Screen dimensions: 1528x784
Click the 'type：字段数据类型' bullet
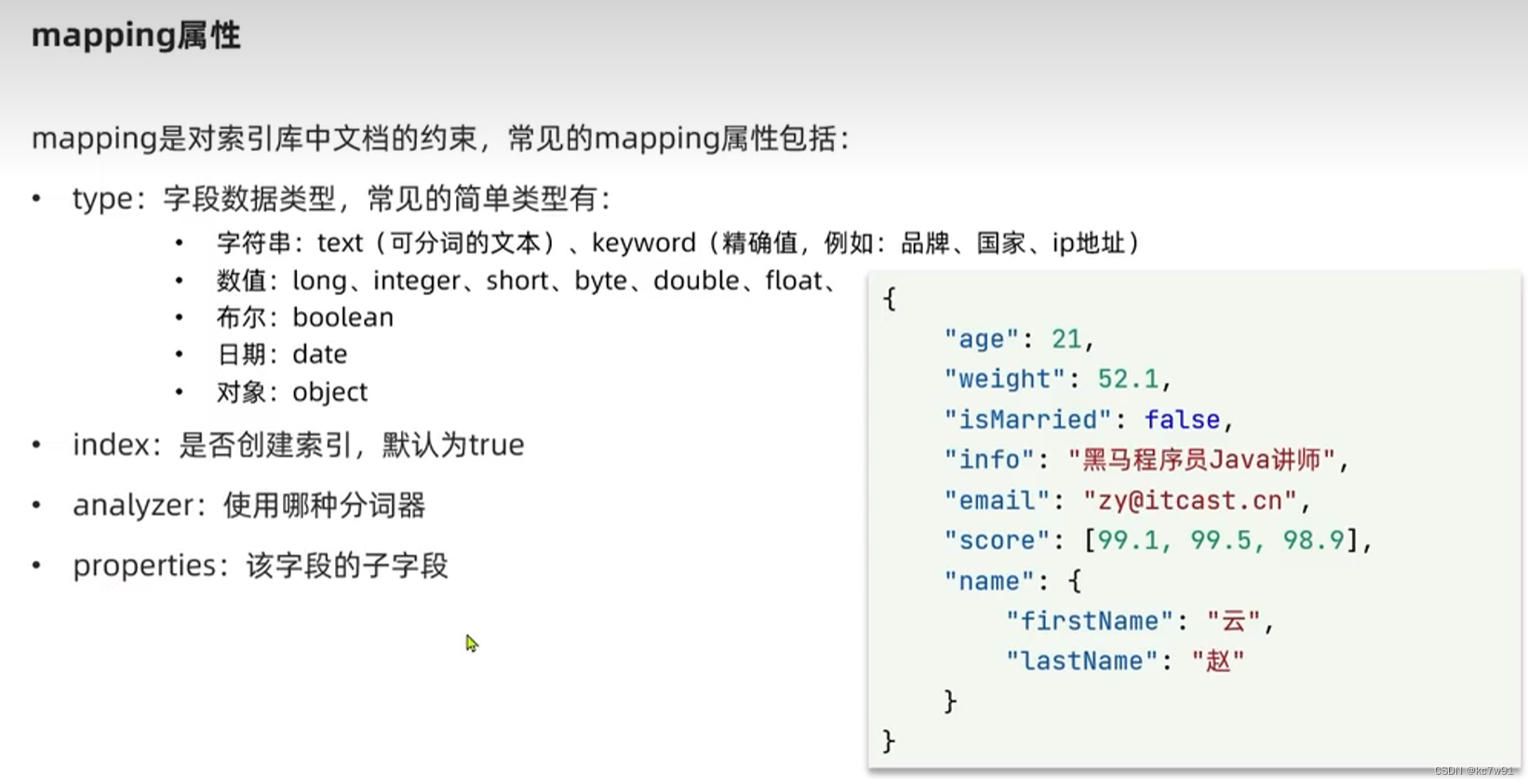point(342,198)
